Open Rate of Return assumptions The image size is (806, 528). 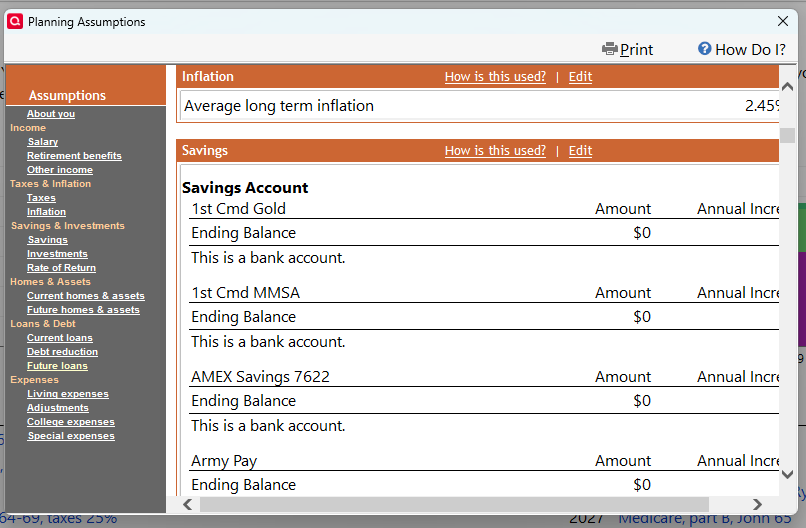(61, 268)
